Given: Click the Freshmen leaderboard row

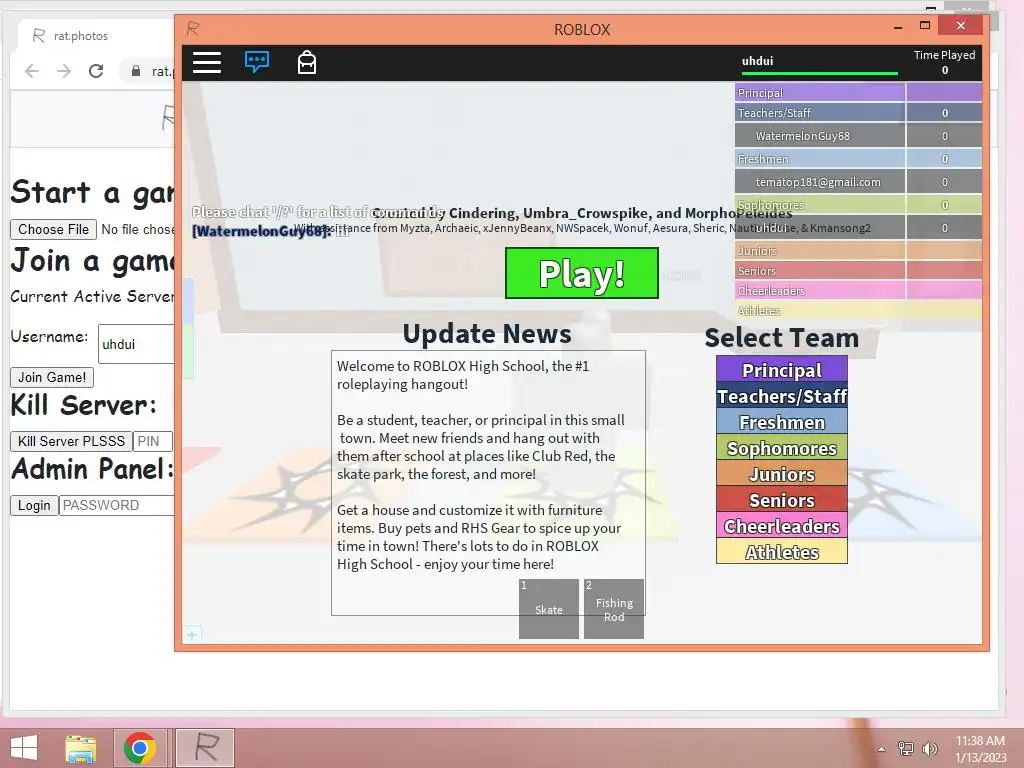Looking at the screenshot, I should coord(858,159).
